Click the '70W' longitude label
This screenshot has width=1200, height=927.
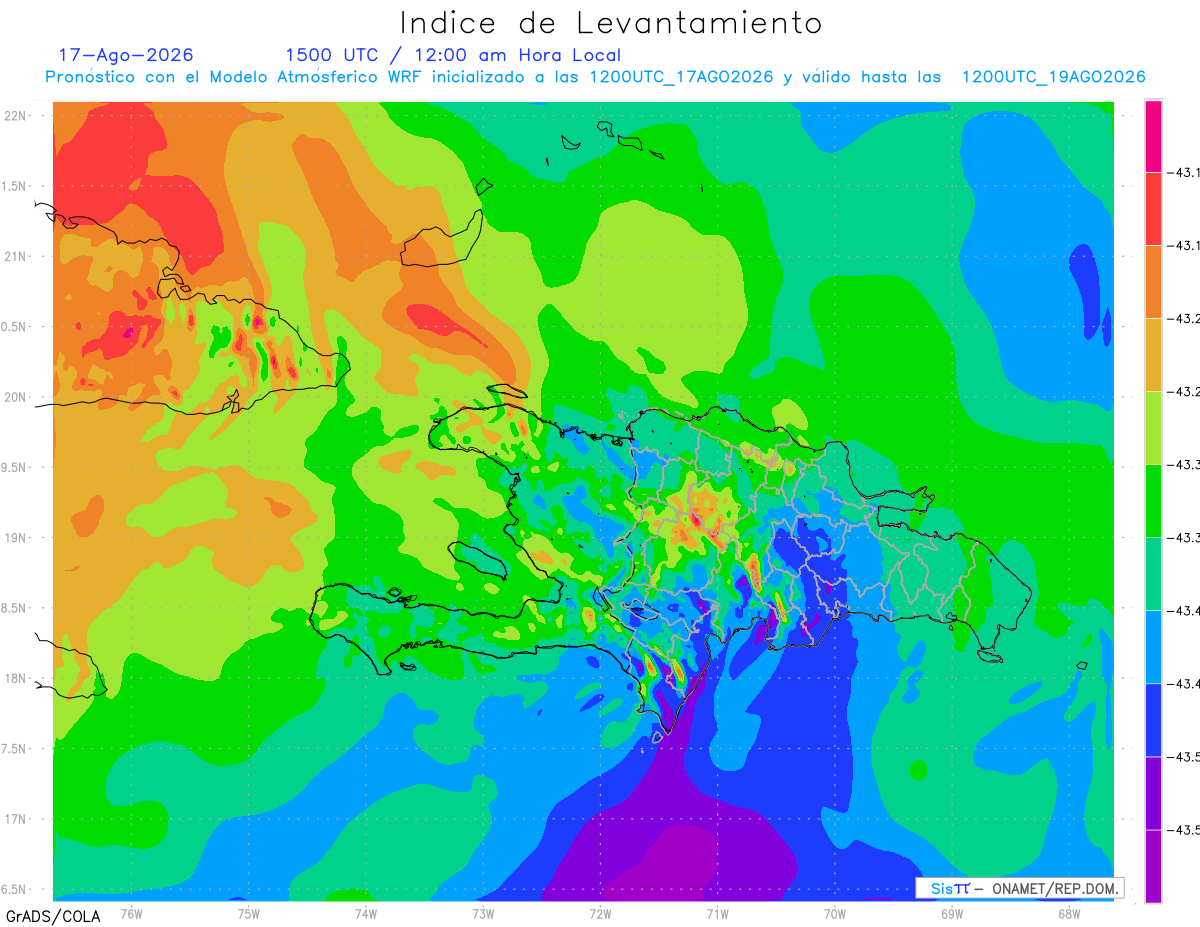click(835, 913)
